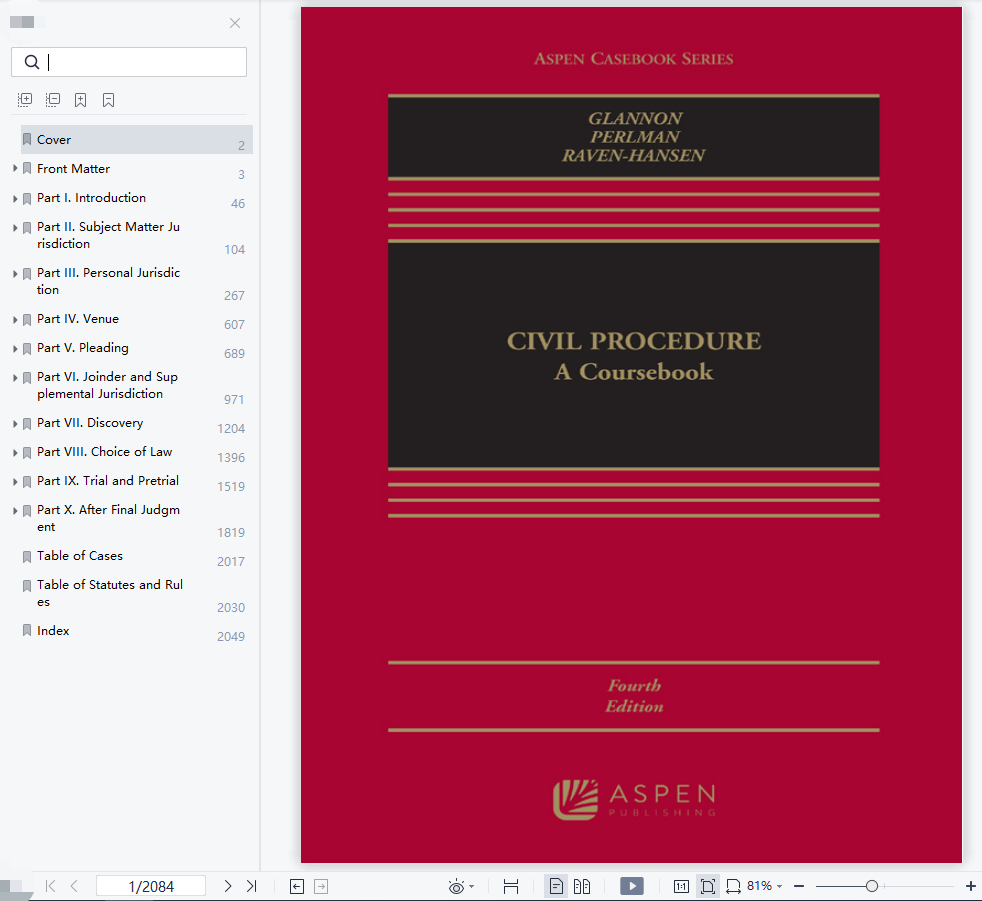This screenshot has height=901, width=982.
Task: Click the bookmark flag icon beside Index
Action: pyautogui.click(x=27, y=631)
